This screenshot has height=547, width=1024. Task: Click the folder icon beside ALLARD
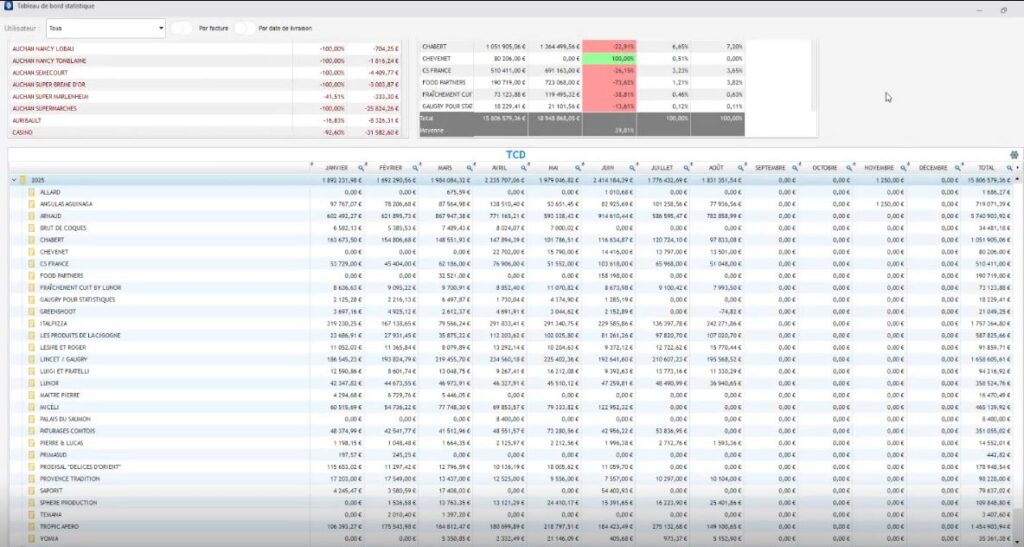point(31,192)
